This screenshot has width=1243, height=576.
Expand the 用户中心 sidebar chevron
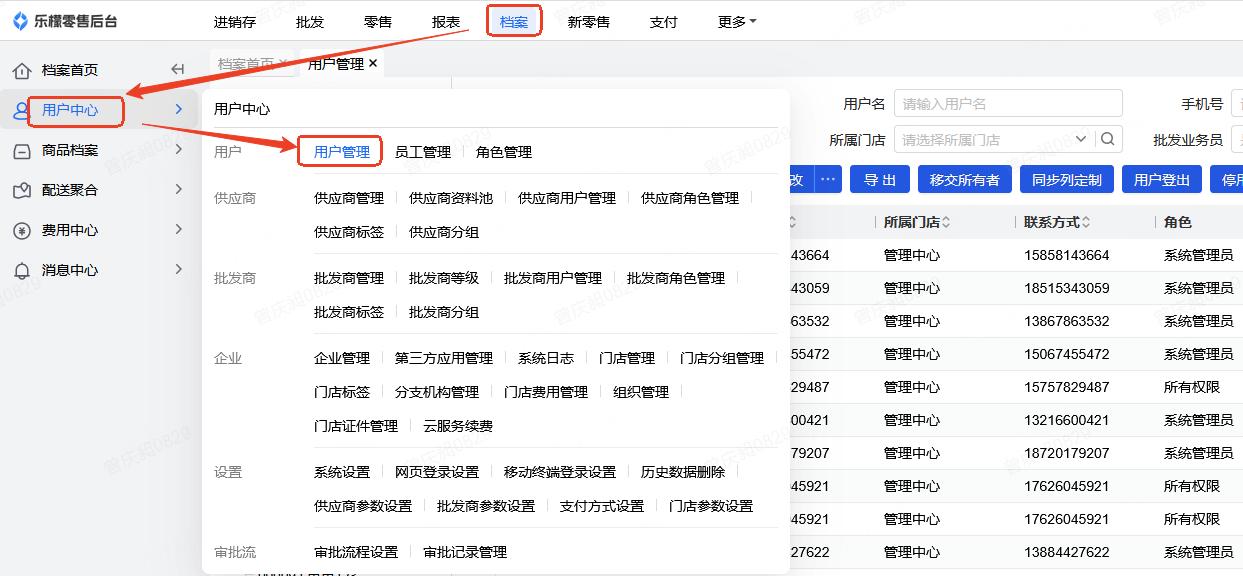click(x=178, y=109)
